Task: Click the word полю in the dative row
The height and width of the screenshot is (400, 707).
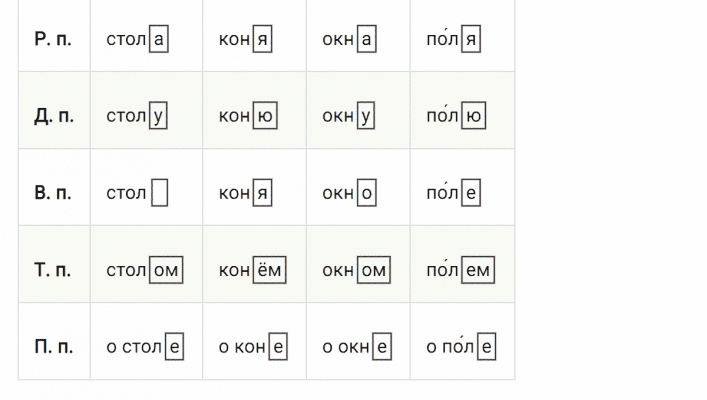Action: pos(455,116)
